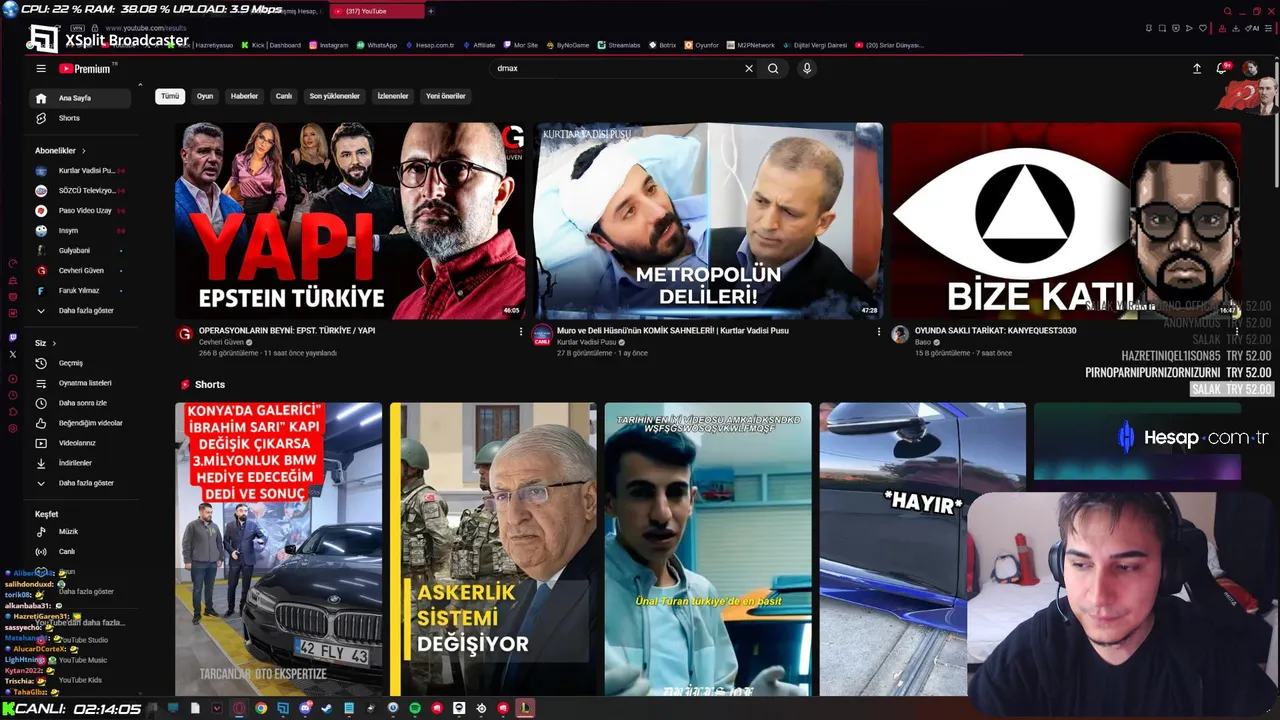This screenshot has width=1280, height=720.
Task: Expand the Siz section header
Action: coord(45,343)
